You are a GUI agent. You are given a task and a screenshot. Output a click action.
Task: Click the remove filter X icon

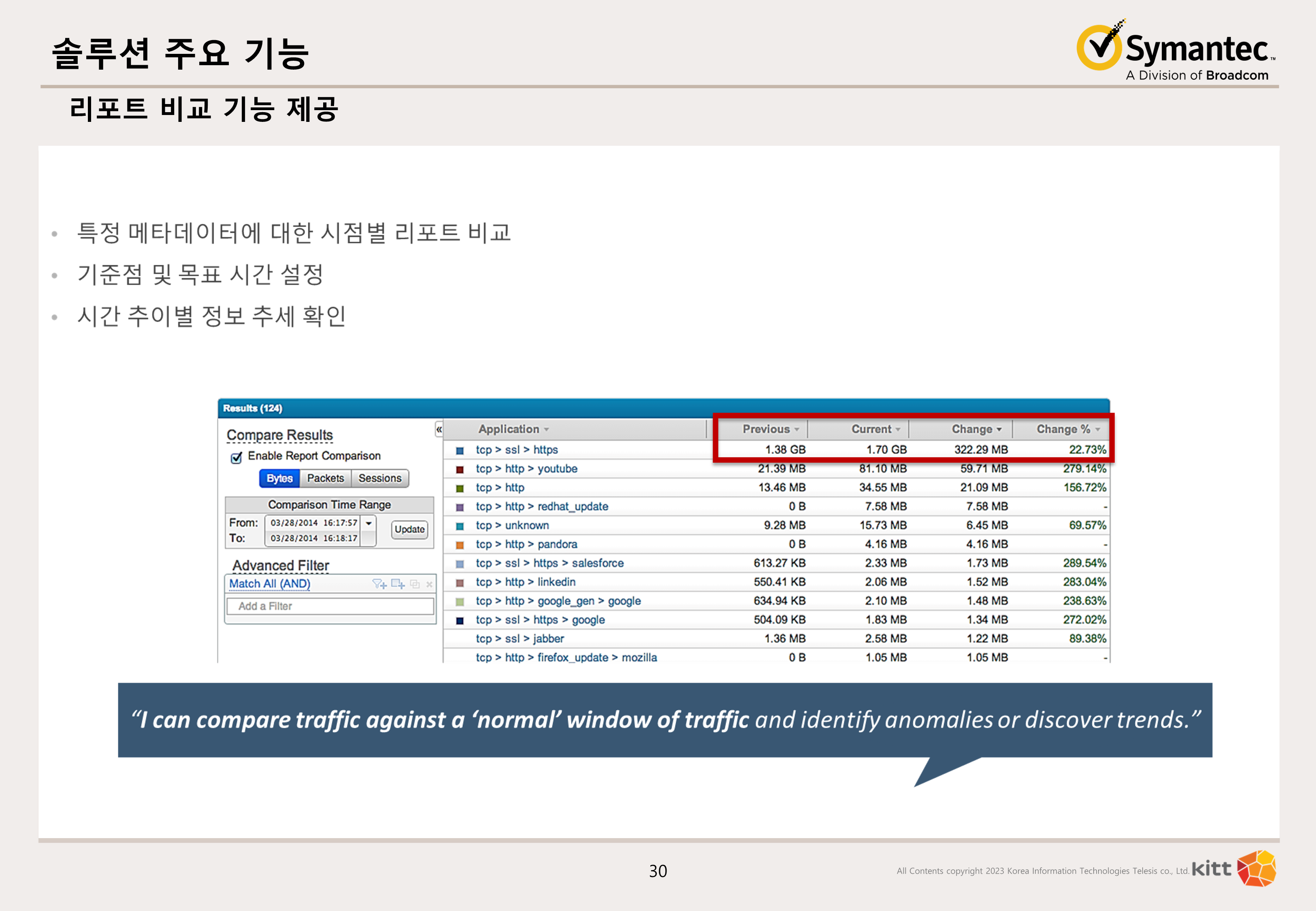point(429,584)
